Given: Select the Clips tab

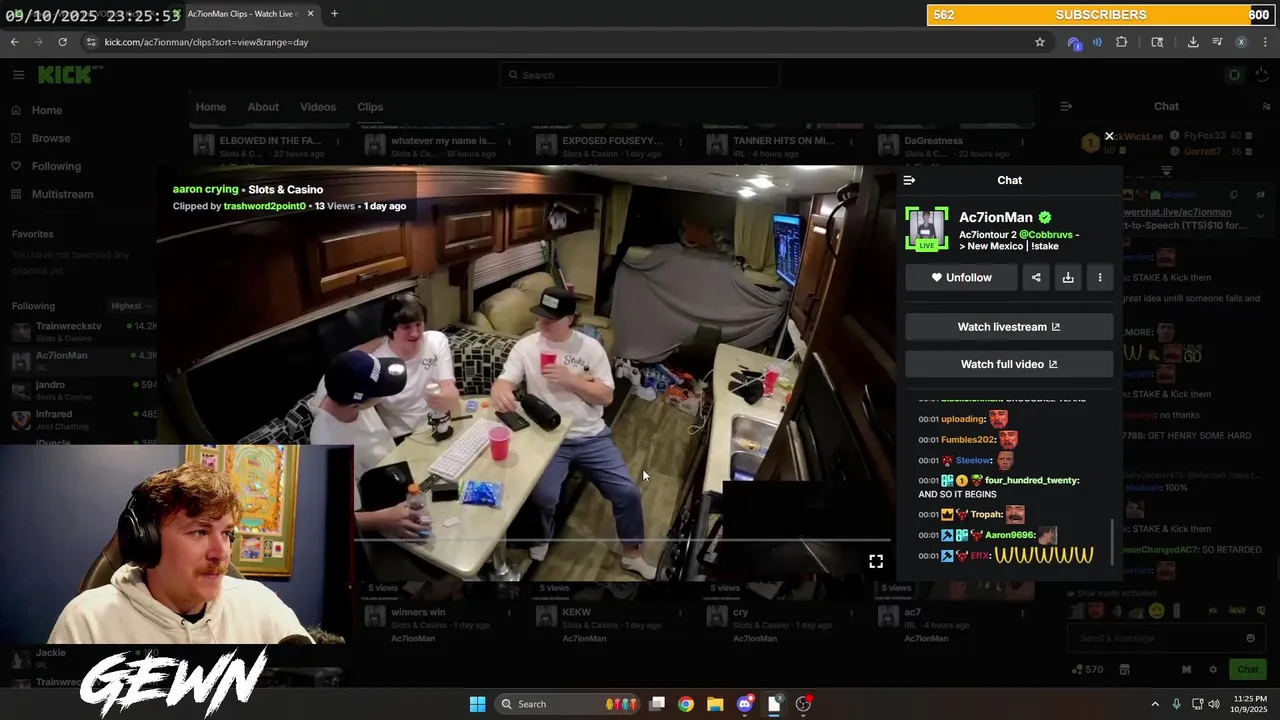Looking at the screenshot, I should (x=370, y=107).
